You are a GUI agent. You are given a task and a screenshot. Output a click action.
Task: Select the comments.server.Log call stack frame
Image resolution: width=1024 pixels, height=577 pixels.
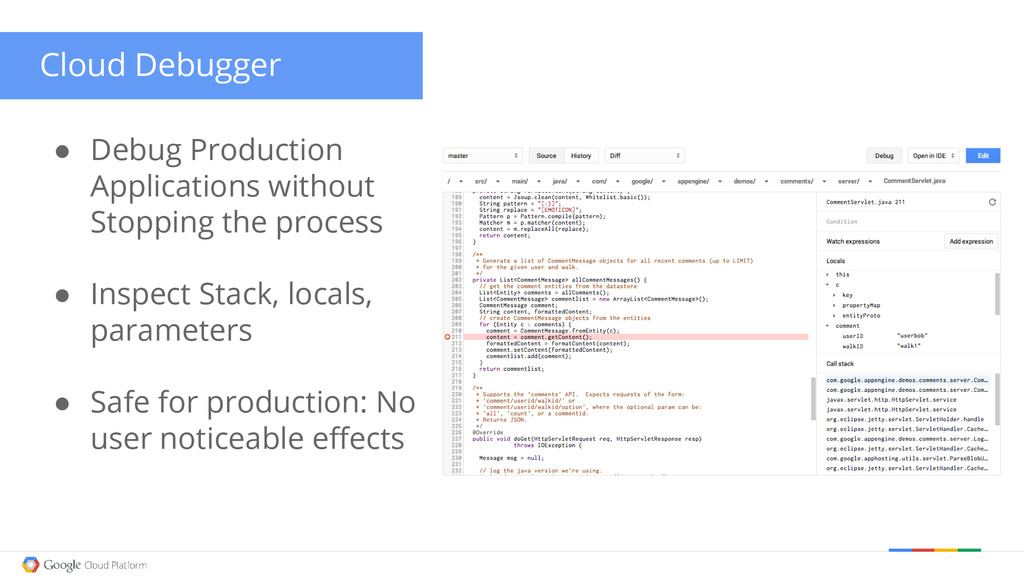[907, 439]
